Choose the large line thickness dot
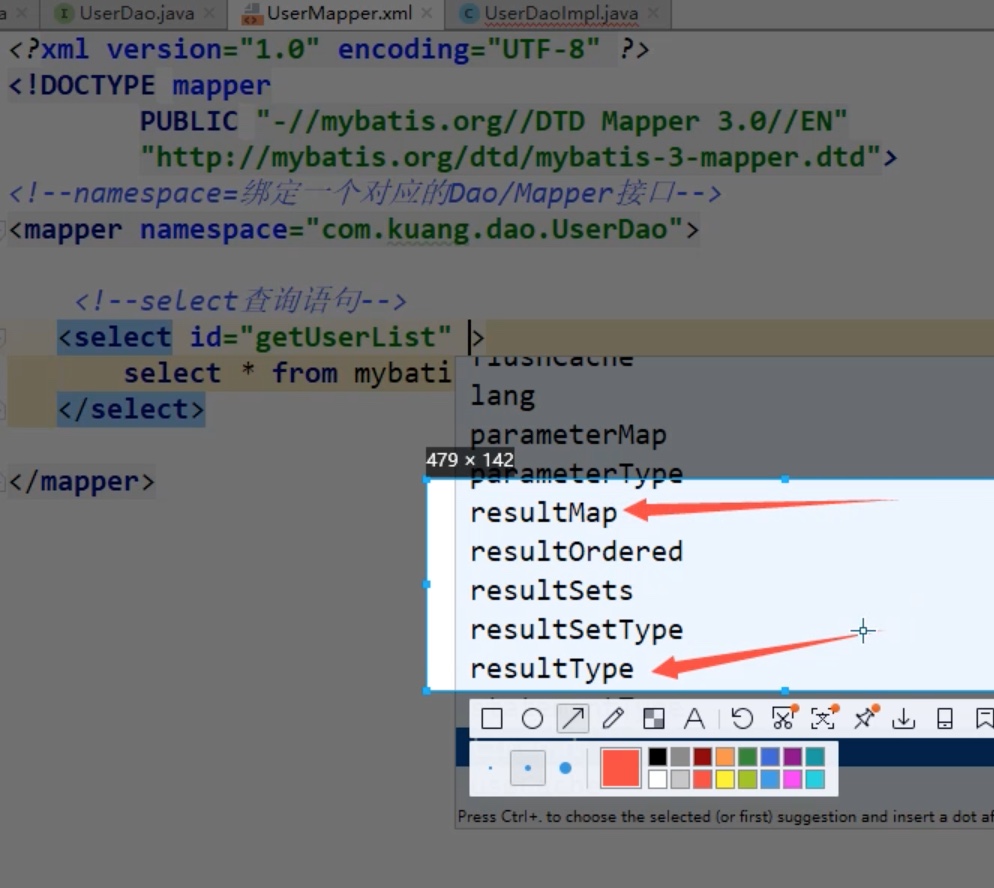Viewport: 994px width, 888px height. [x=565, y=768]
